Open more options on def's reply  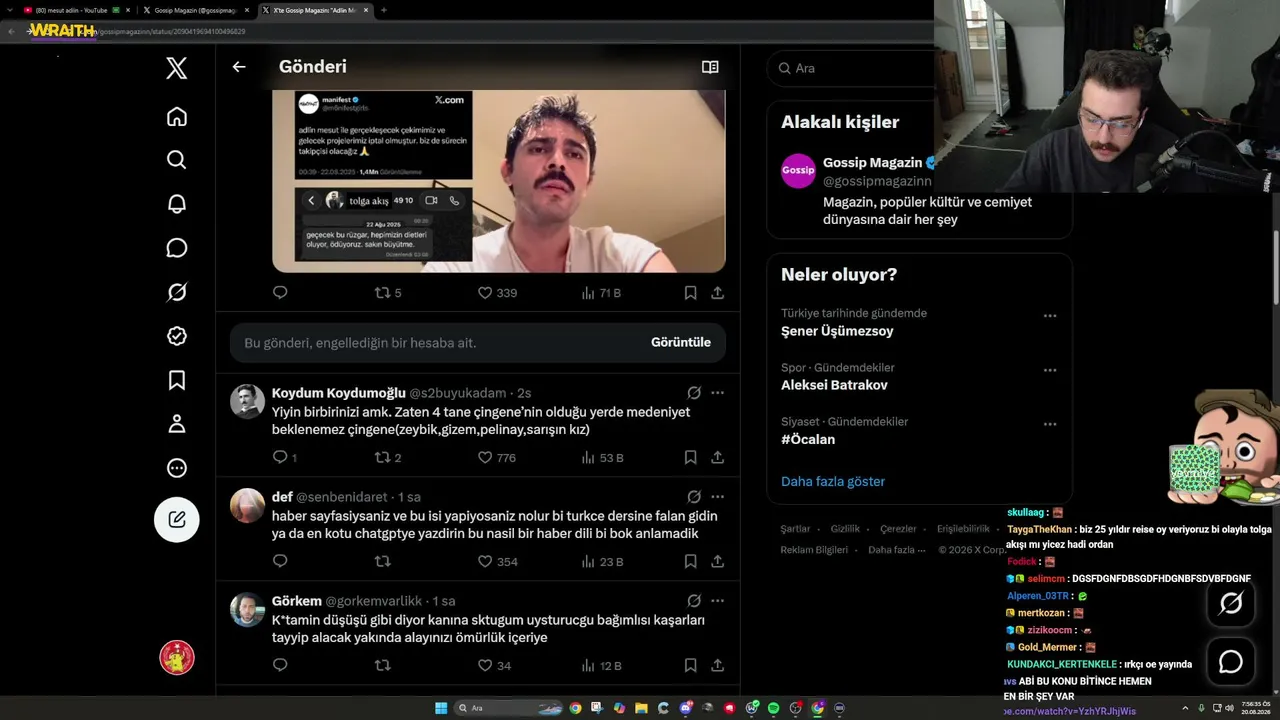pyautogui.click(x=717, y=497)
